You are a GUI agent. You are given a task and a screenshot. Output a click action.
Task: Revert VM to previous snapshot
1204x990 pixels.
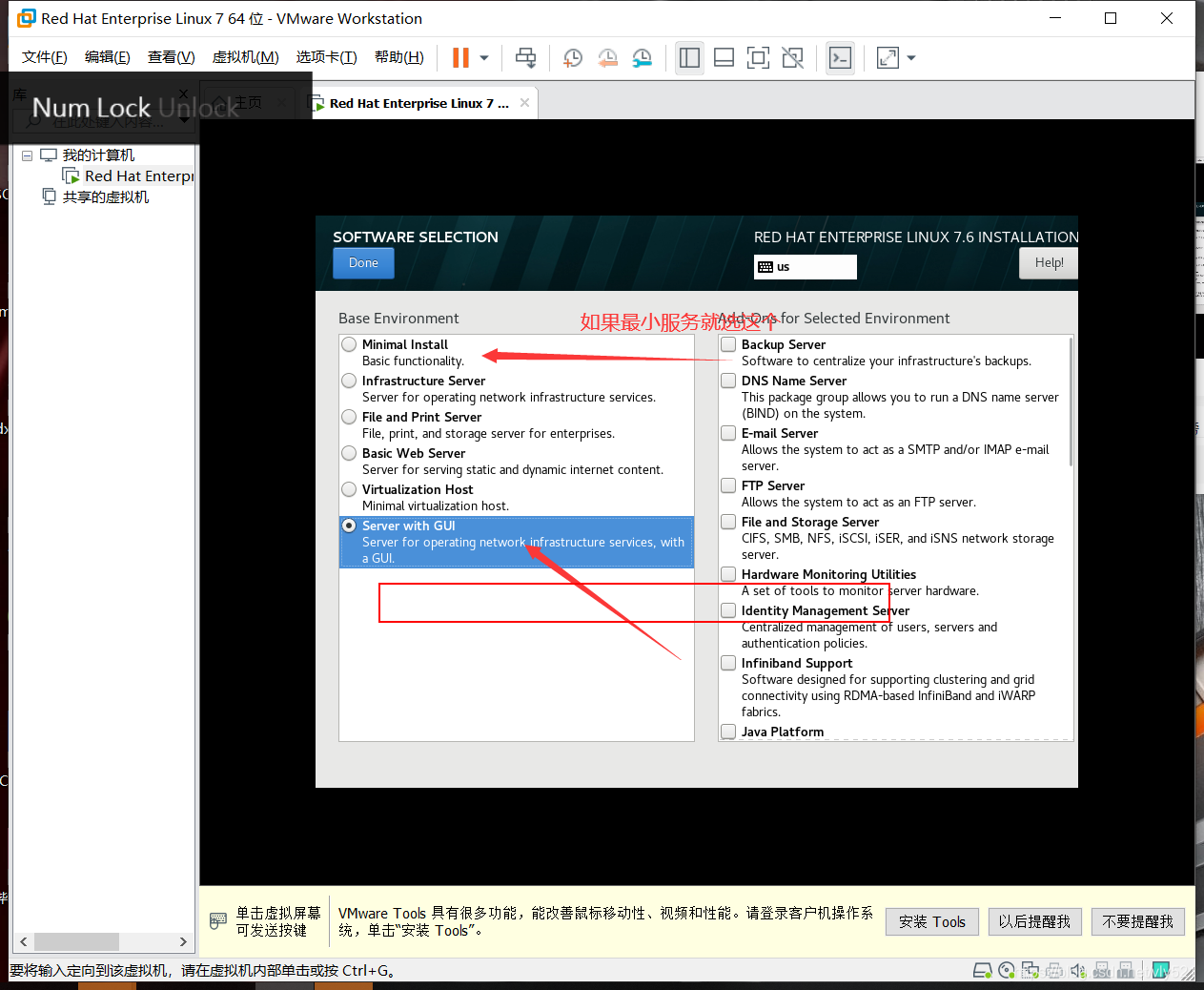click(607, 58)
